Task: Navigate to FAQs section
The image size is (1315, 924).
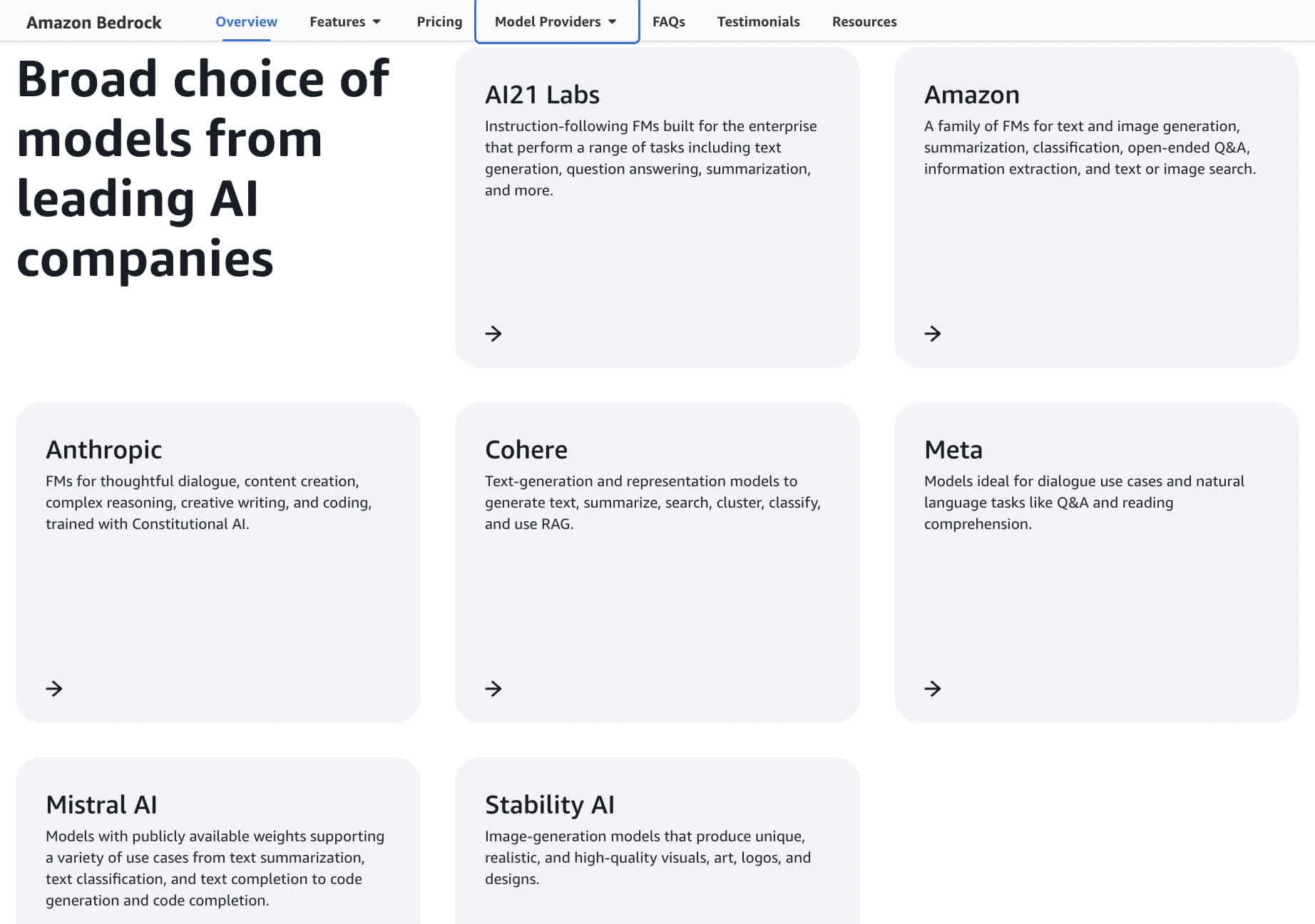Action: [668, 21]
